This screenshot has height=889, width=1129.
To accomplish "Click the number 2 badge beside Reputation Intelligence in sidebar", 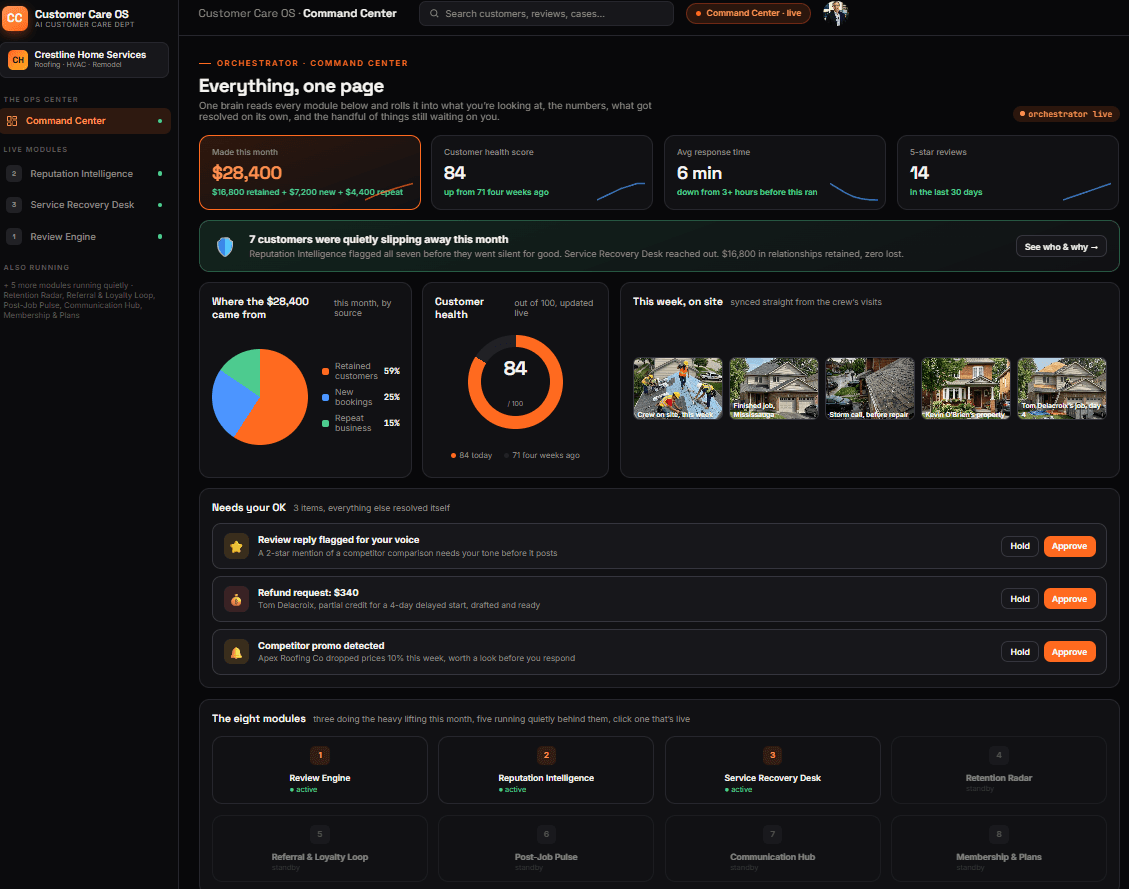I will tap(14, 173).
